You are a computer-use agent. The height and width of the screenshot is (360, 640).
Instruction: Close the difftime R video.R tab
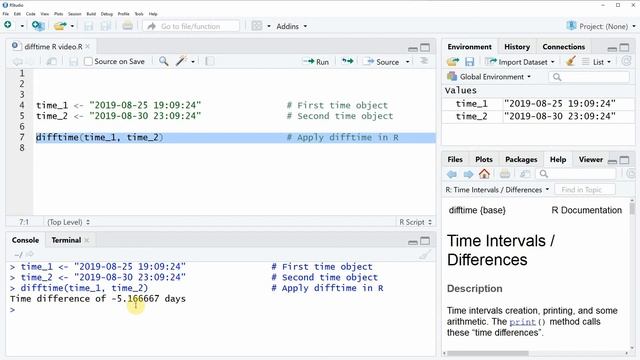pyautogui.click(x=87, y=47)
